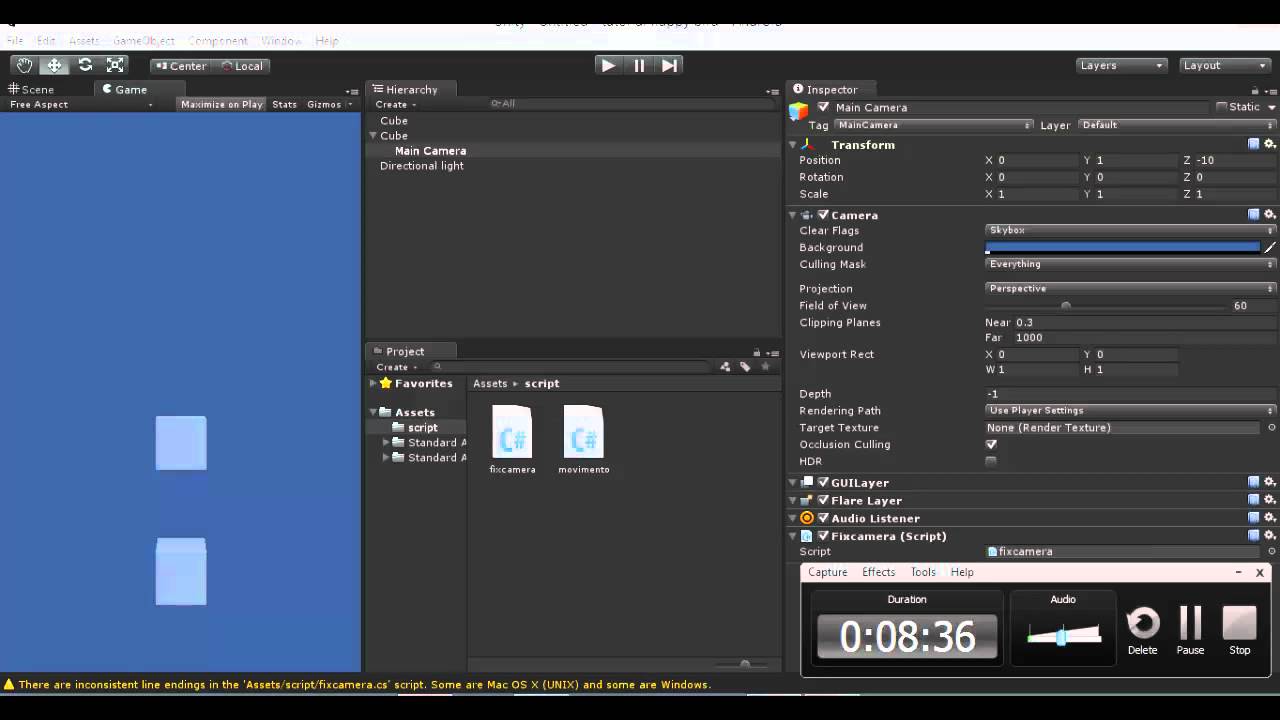Click the Stats button in Game view
Screen dimensions: 1280x720
point(285,104)
